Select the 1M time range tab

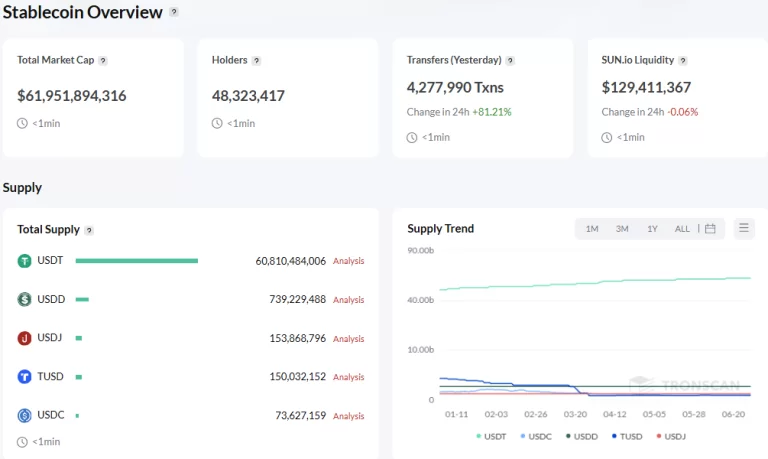click(x=592, y=229)
